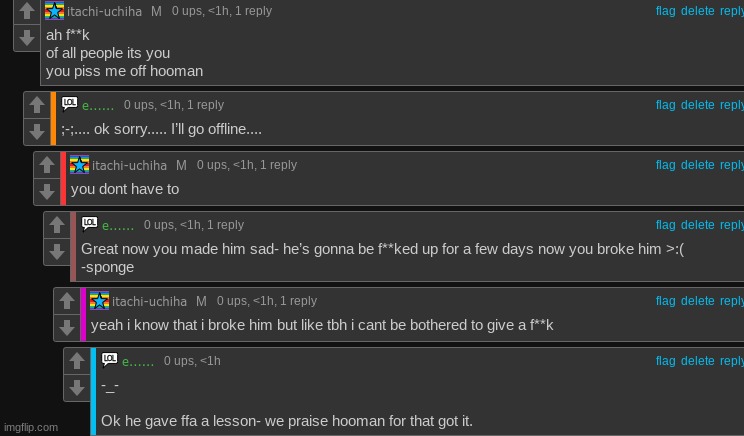Reply to the "Ok he gave ffa a lesson" comment

tap(732, 361)
